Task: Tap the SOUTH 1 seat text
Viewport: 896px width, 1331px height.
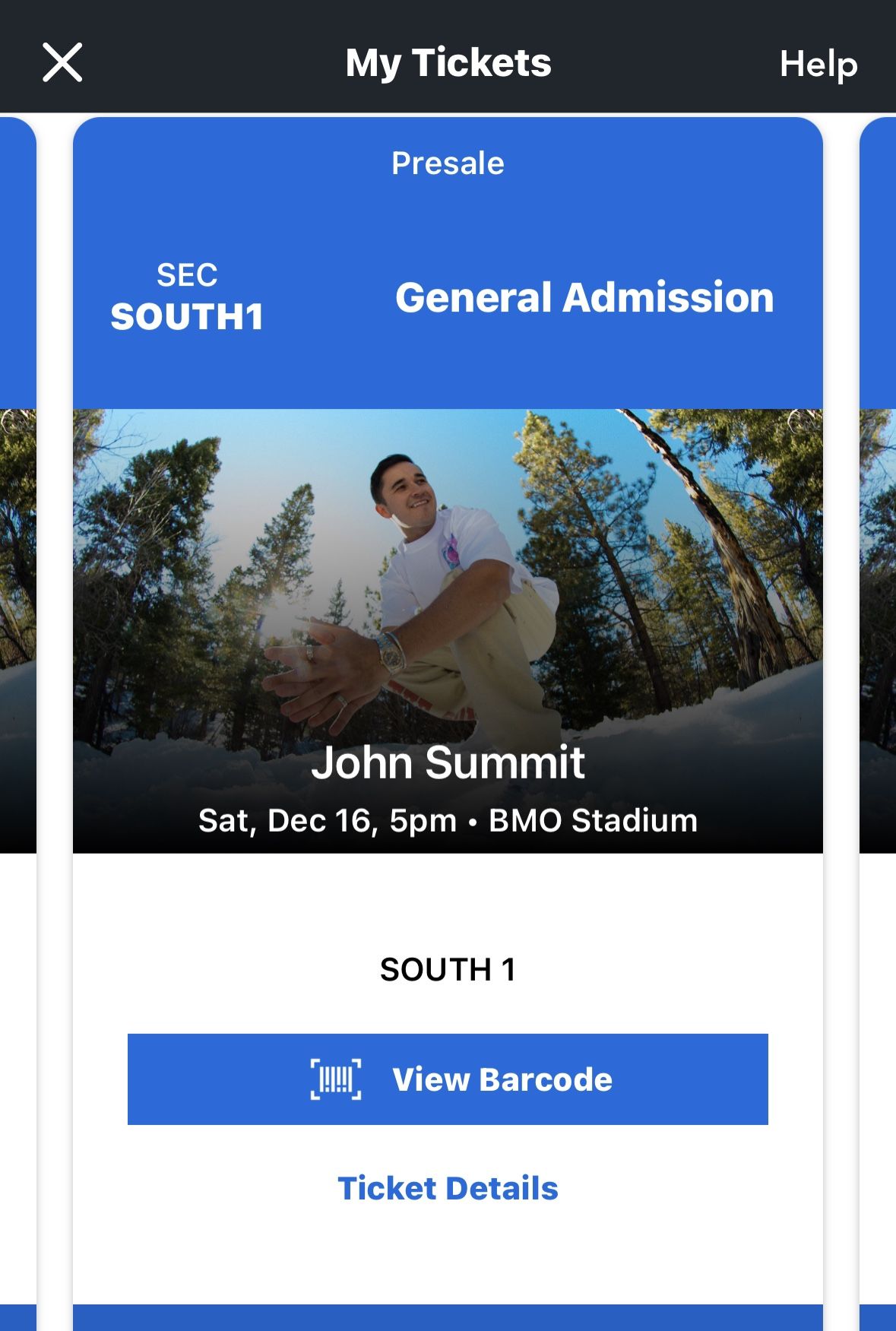Action: tap(448, 970)
